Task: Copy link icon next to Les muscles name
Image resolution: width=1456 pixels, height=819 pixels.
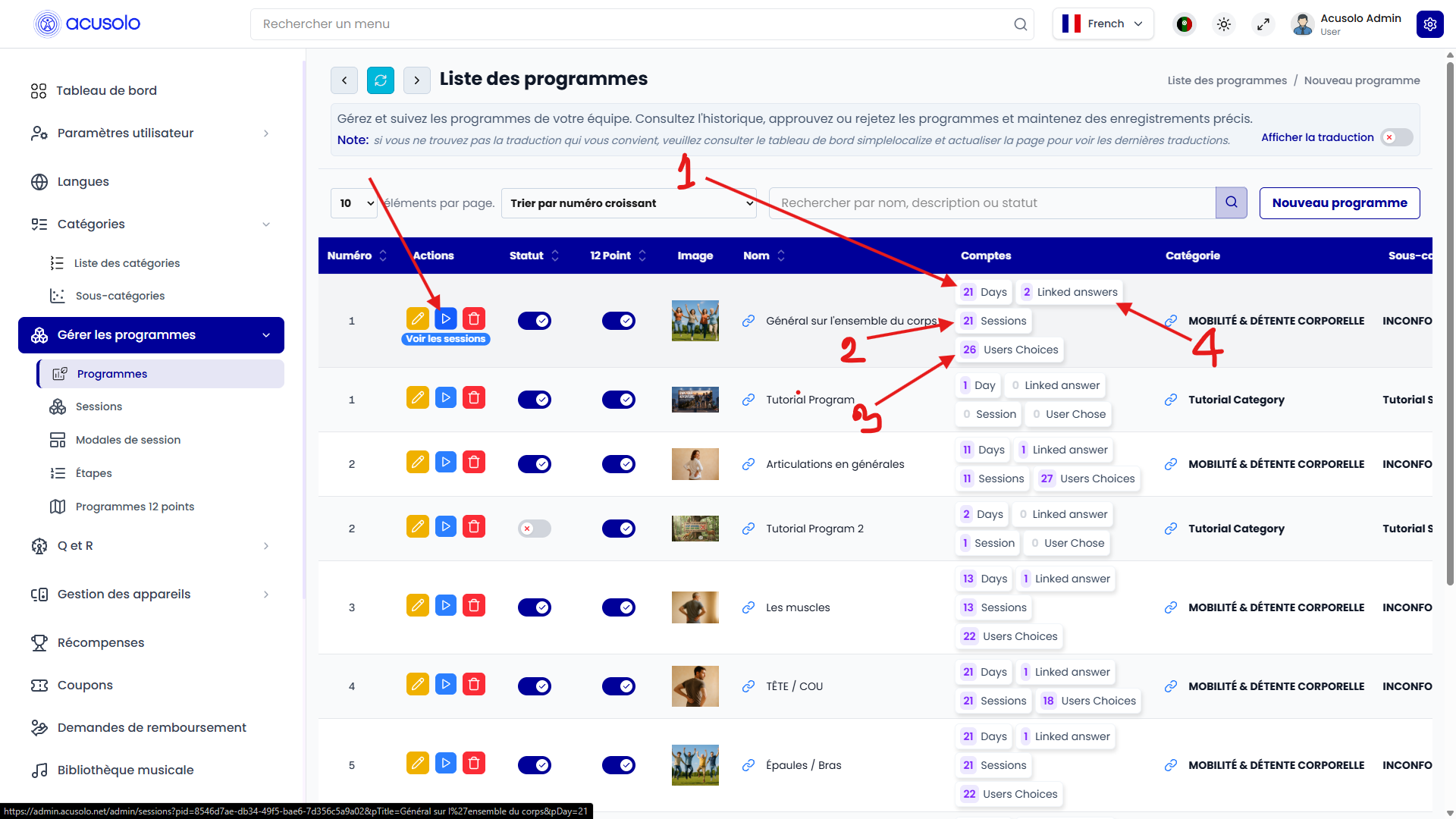Action: [x=748, y=607]
